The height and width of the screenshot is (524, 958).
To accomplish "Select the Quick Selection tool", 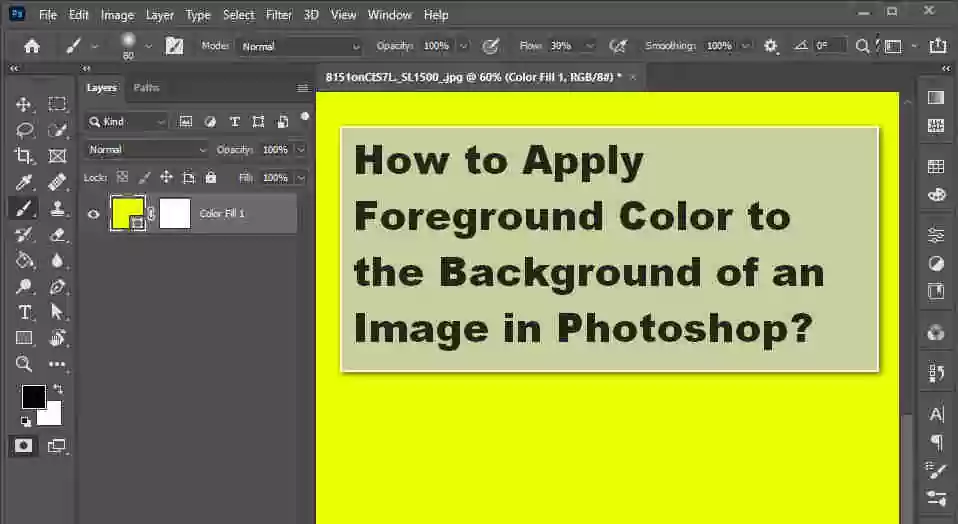I will pos(57,130).
